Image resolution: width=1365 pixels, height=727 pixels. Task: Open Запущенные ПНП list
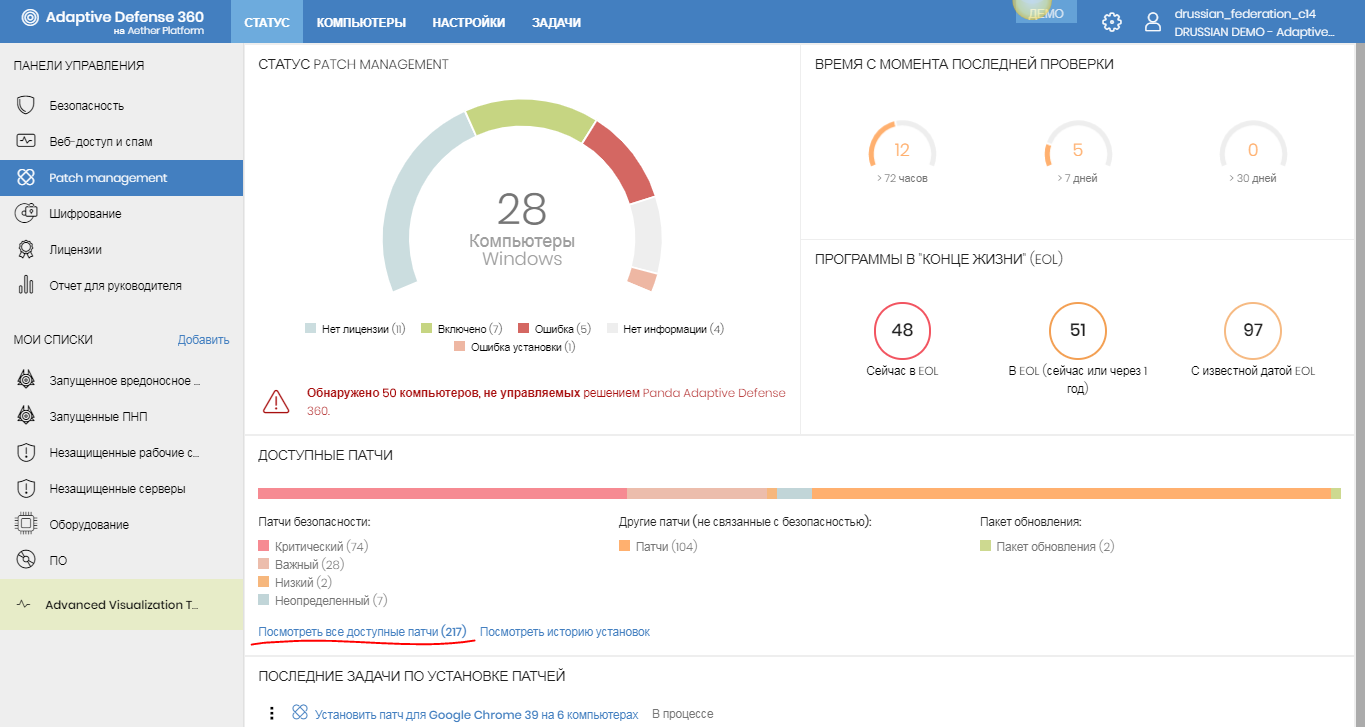pos(121,416)
